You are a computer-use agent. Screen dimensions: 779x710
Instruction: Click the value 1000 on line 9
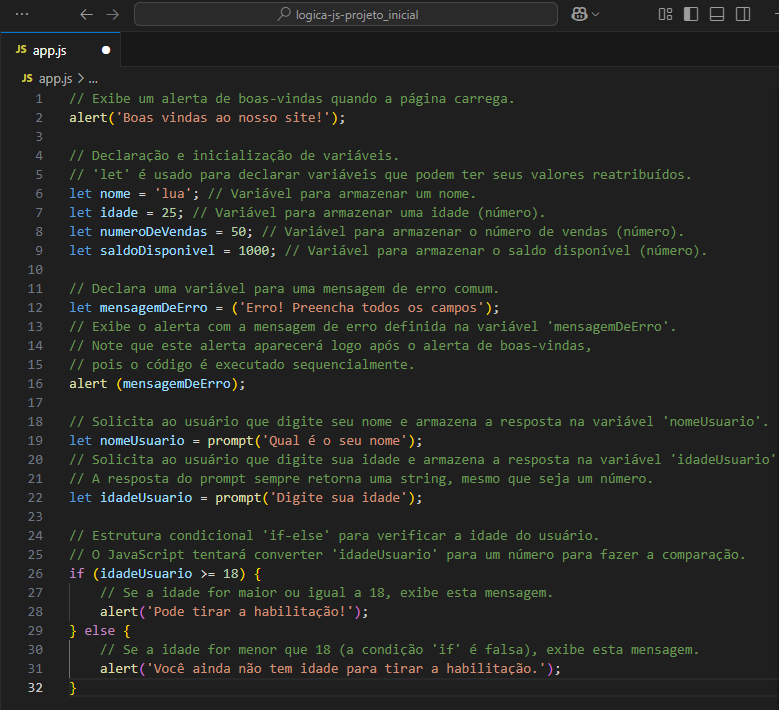coord(253,250)
